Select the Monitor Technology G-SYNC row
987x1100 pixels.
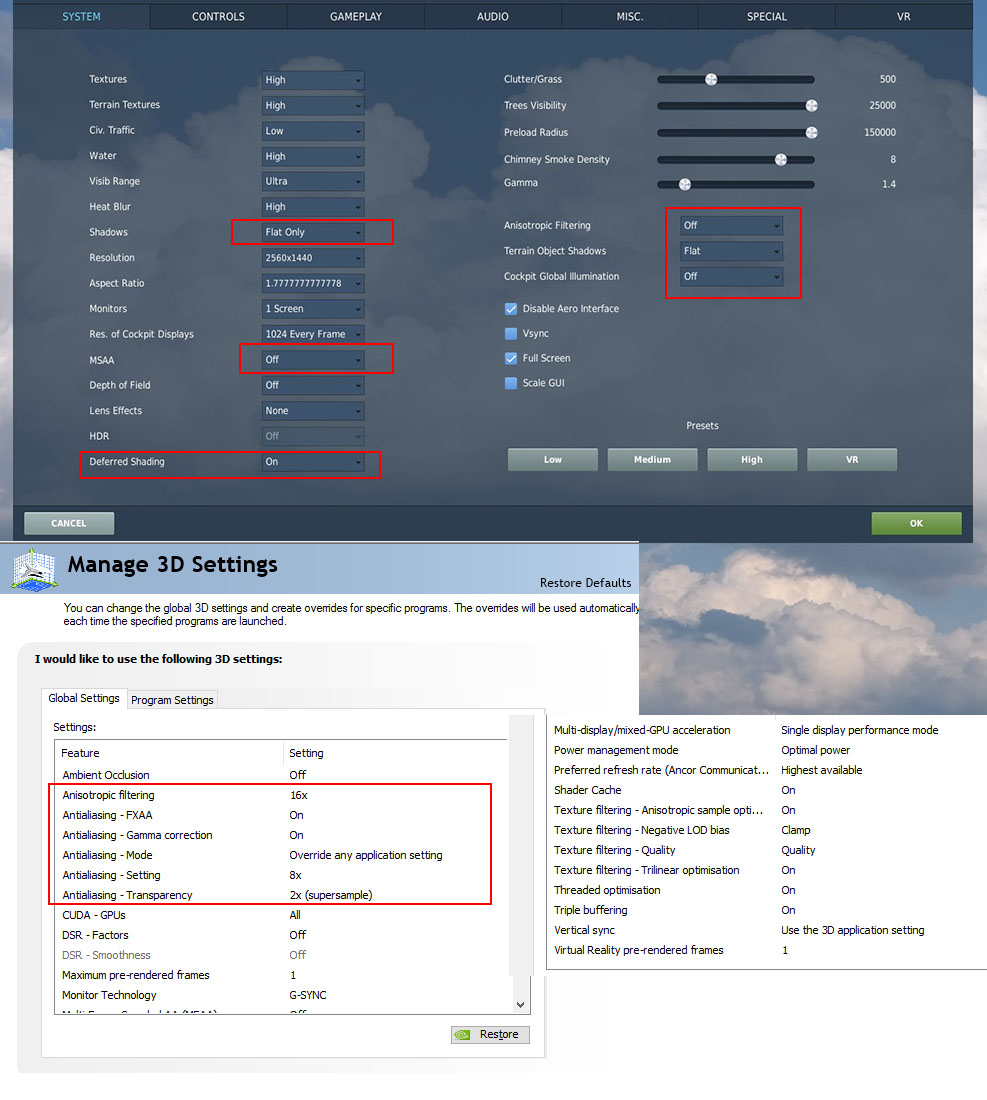click(x=281, y=995)
